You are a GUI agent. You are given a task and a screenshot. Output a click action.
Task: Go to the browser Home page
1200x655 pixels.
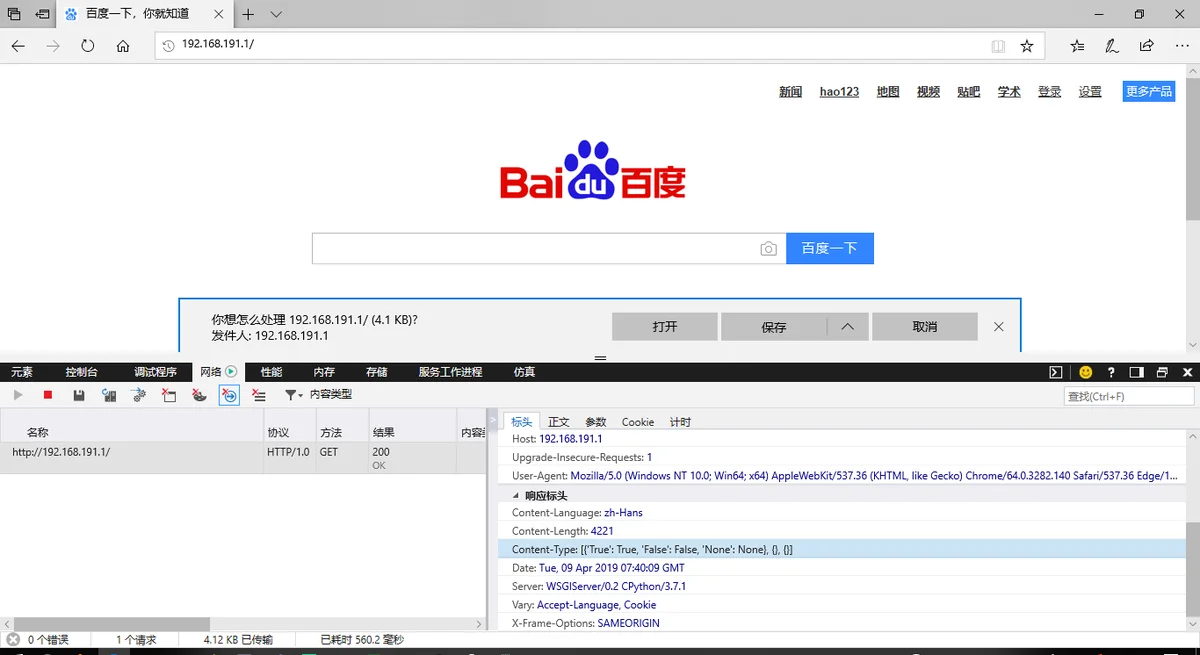coord(123,46)
